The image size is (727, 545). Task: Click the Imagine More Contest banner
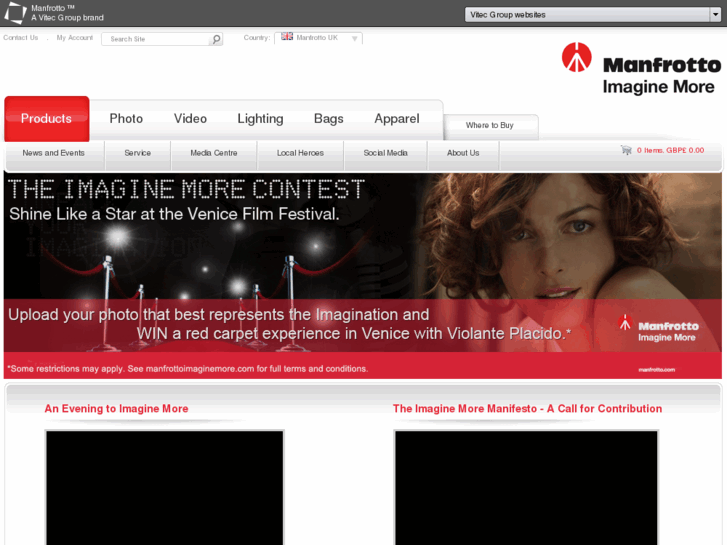click(363, 276)
